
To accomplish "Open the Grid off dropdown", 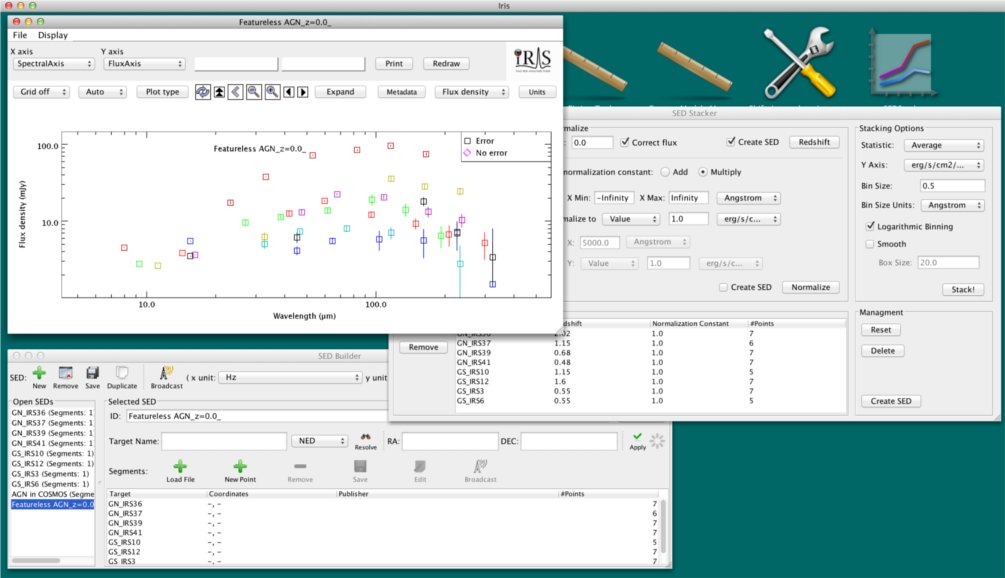I will coord(41,92).
